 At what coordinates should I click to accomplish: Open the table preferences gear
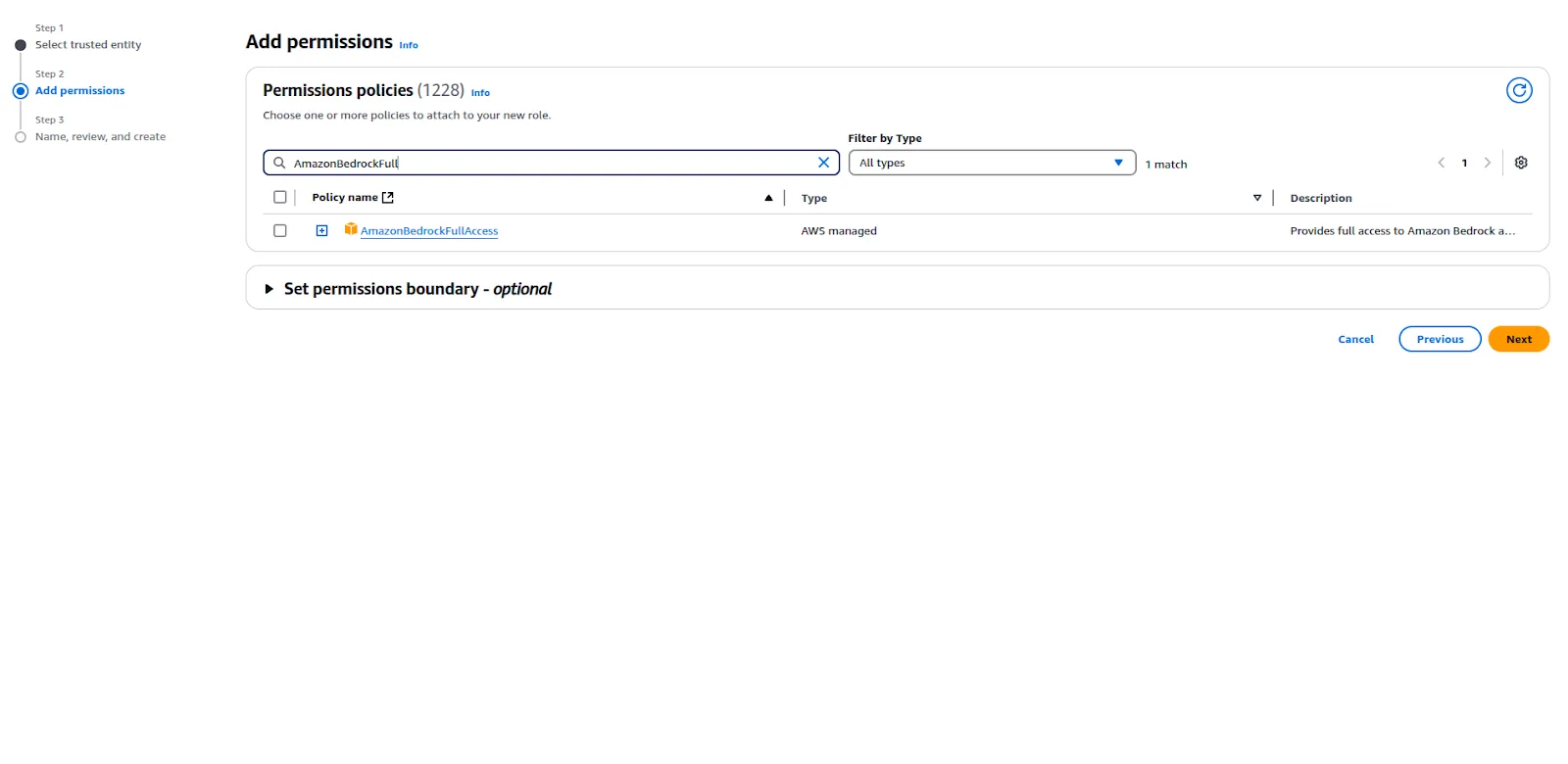click(1521, 163)
